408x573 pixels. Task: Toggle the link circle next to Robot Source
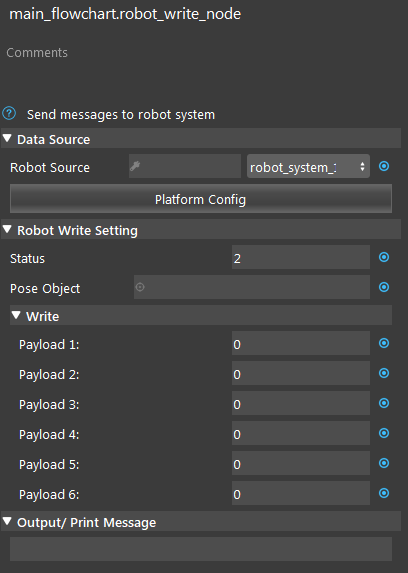pos(384,166)
